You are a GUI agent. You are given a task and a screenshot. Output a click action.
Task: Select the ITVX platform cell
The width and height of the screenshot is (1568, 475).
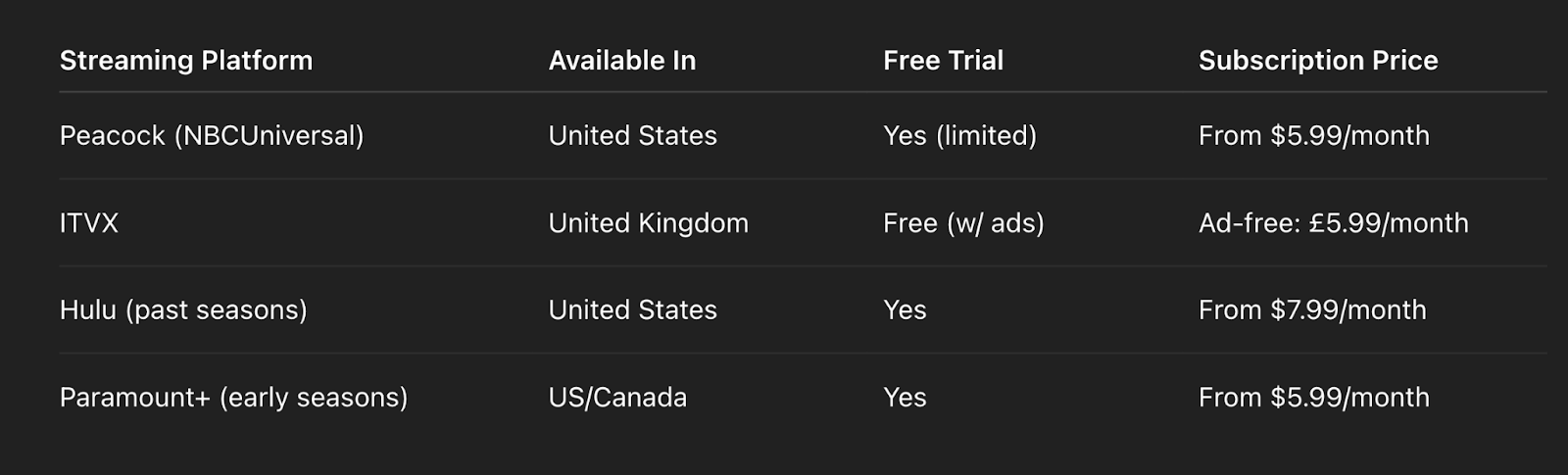89,223
